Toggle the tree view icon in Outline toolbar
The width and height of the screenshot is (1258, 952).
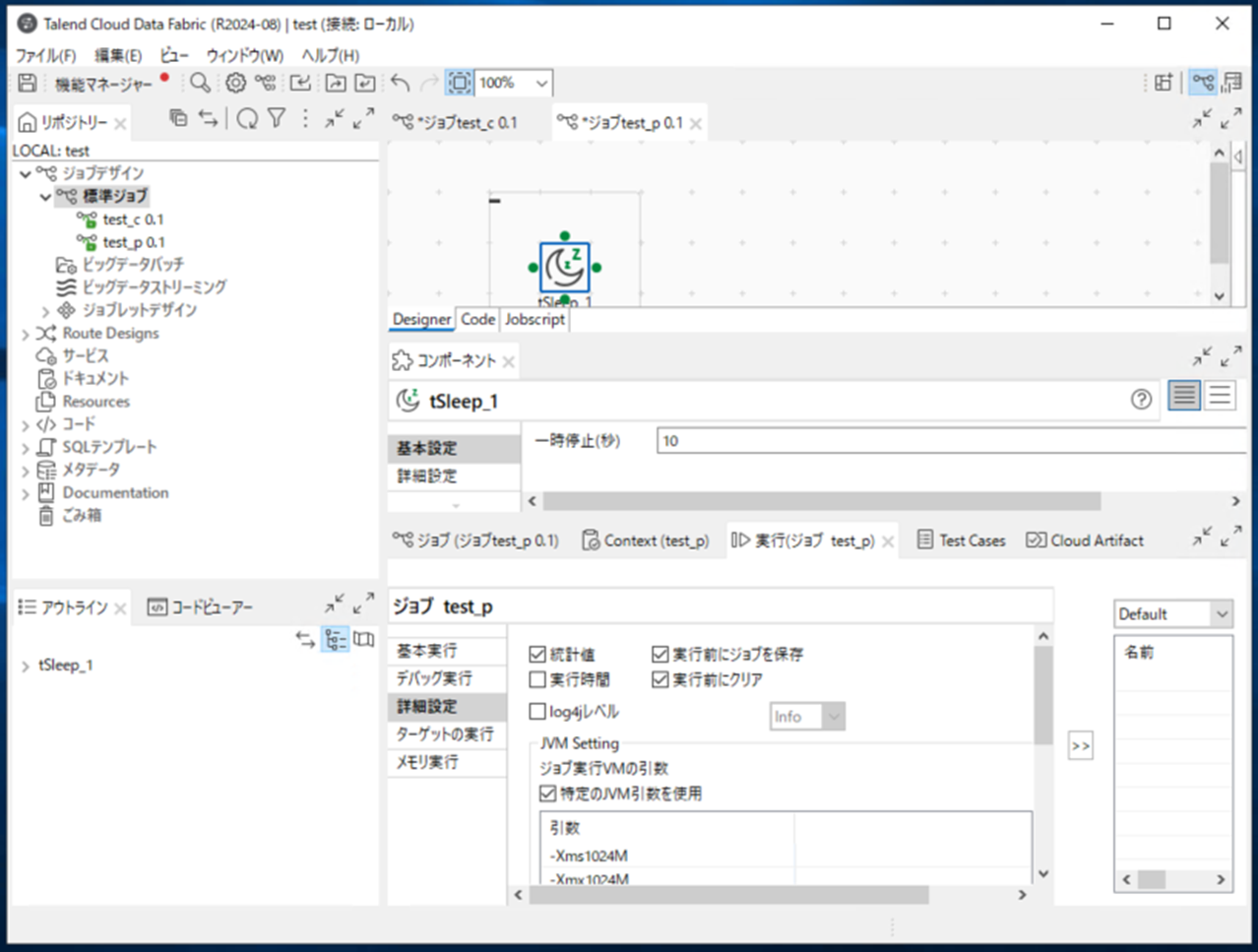click(336, 641)
